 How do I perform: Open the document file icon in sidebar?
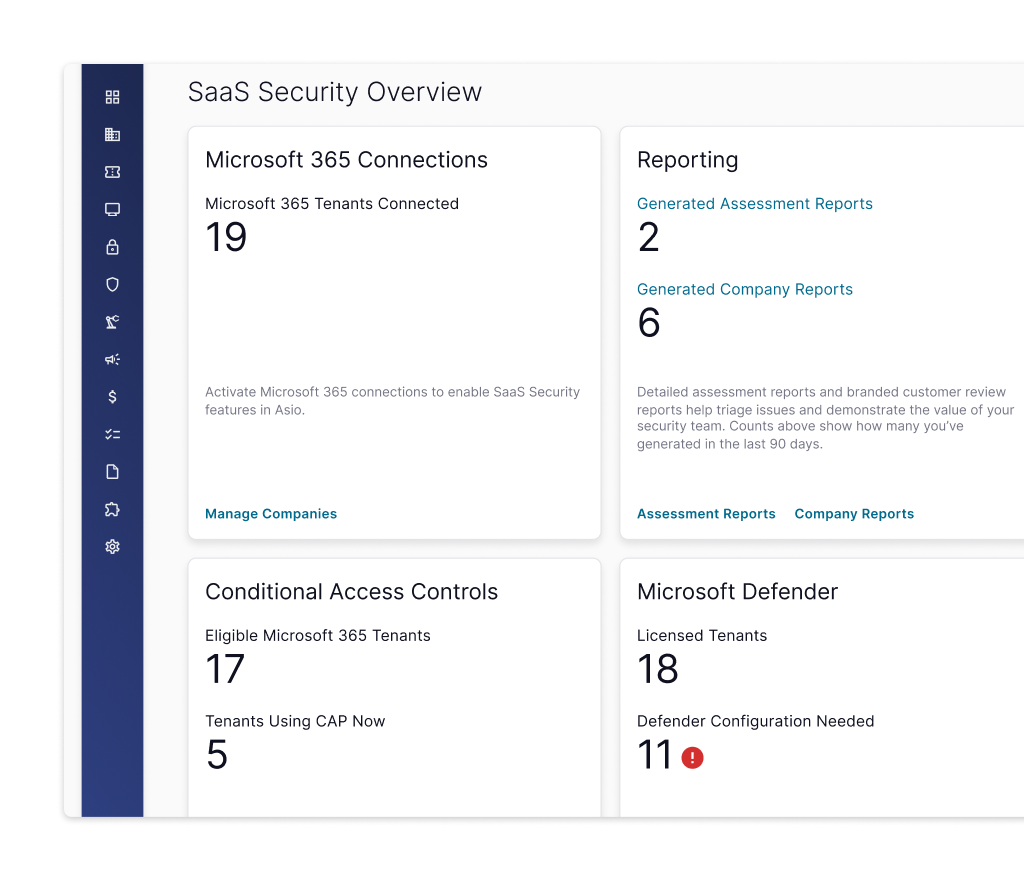coord(112,472)
